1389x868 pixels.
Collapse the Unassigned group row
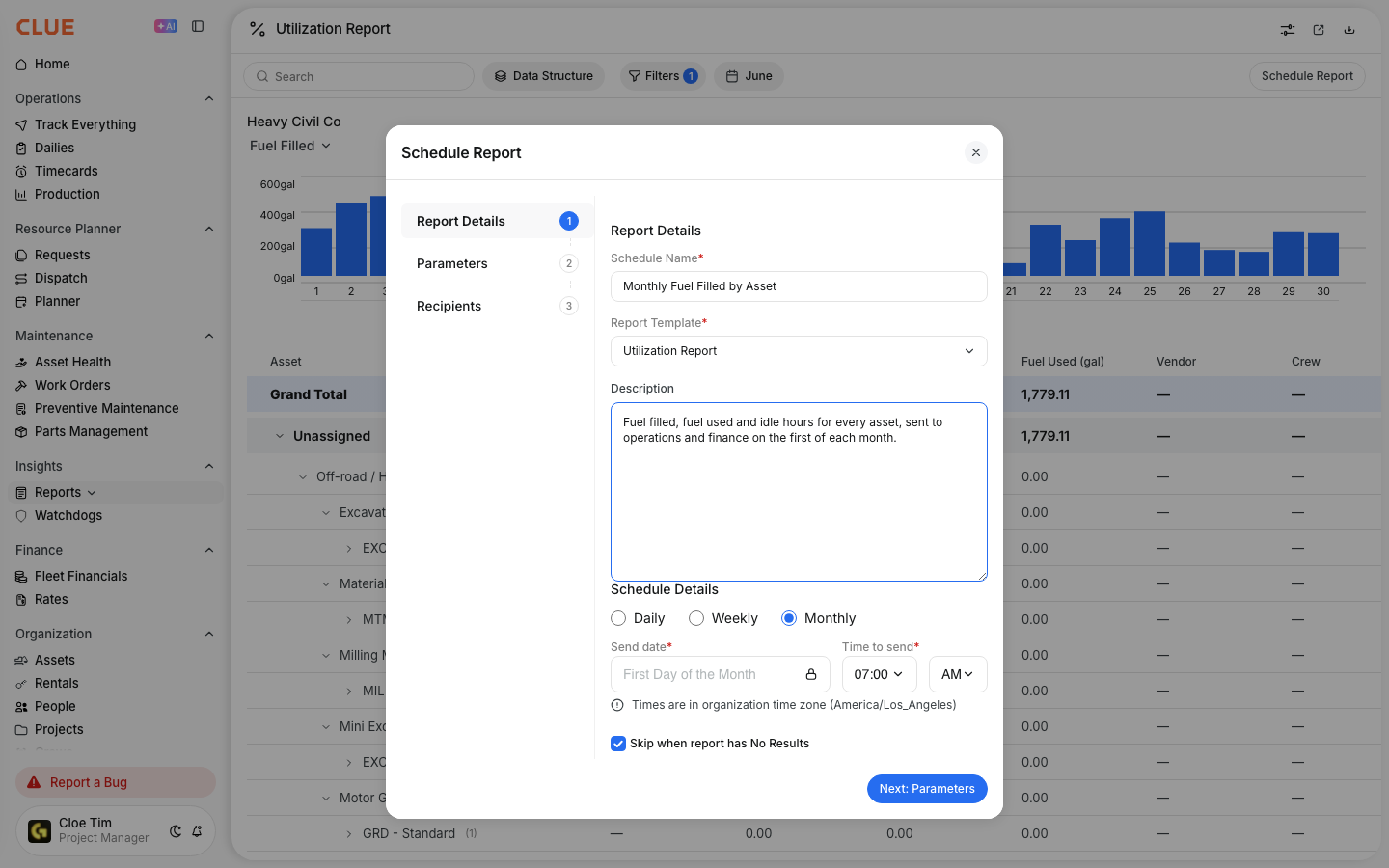[x=280, y=436]
